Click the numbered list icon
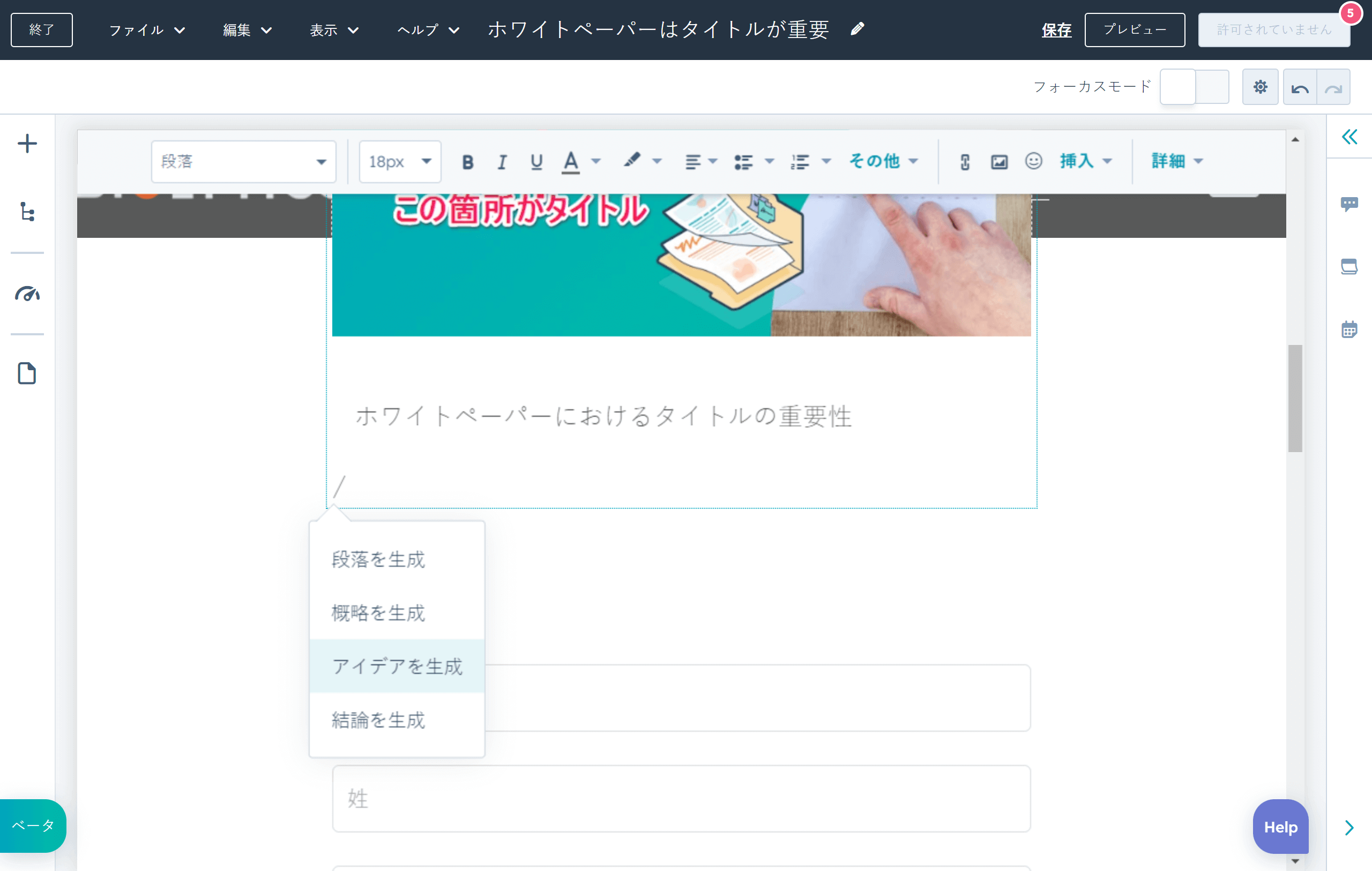The width and height of the screenshot is (1372, 871). (800, 162)
